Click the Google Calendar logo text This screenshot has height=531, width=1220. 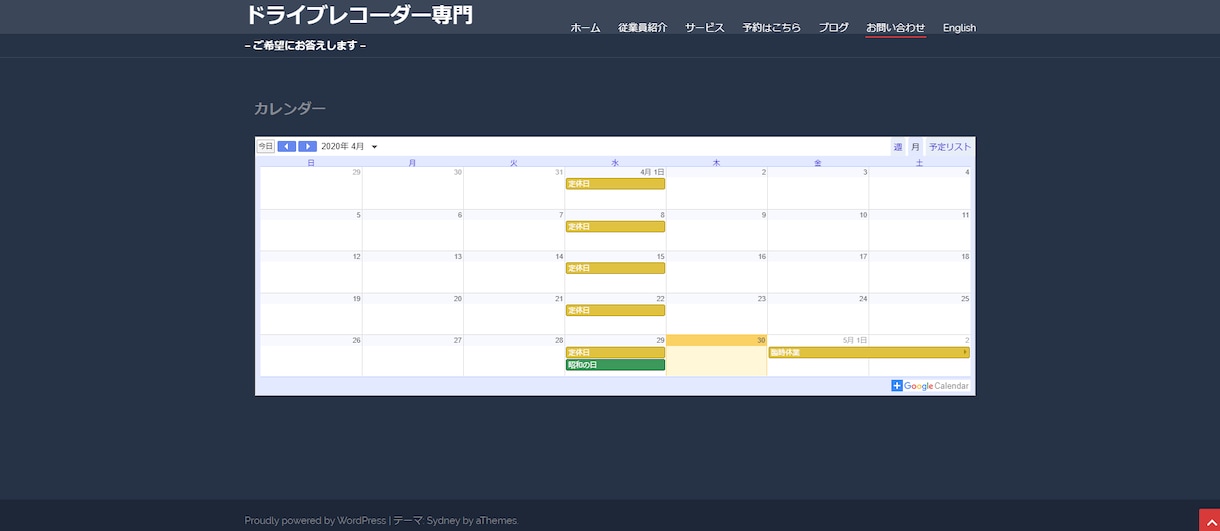tap(936, 386)
